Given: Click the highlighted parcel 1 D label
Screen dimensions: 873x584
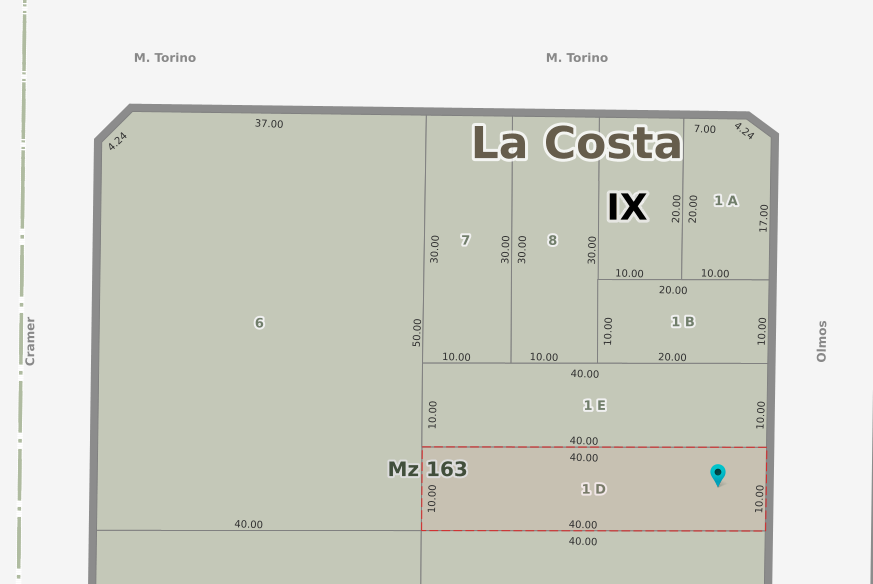Looking at the screenshot, I should point(593,489).
